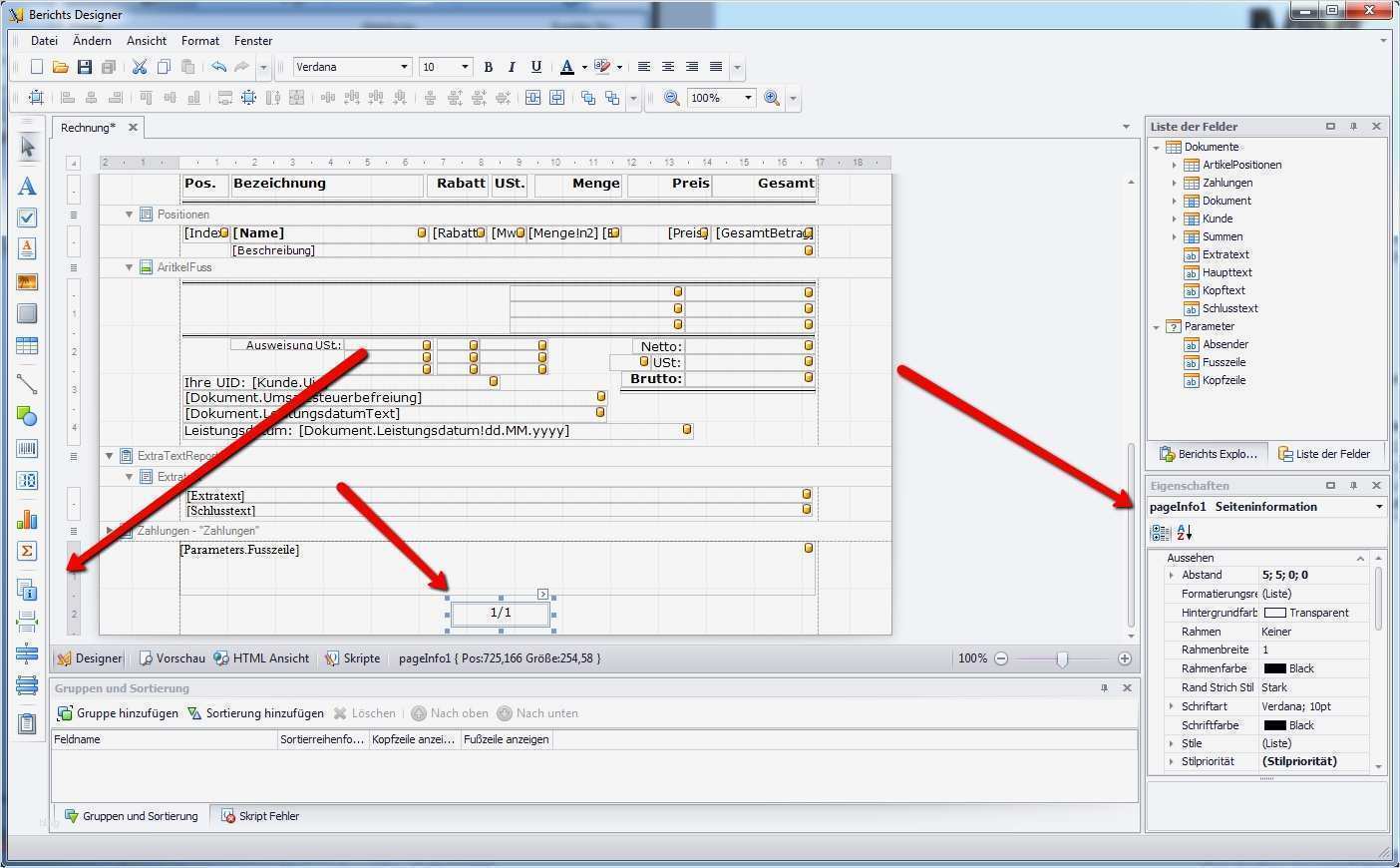
Task: Open the 100% zoom dropdown in toolbar
Action: [x=748, y=98]
